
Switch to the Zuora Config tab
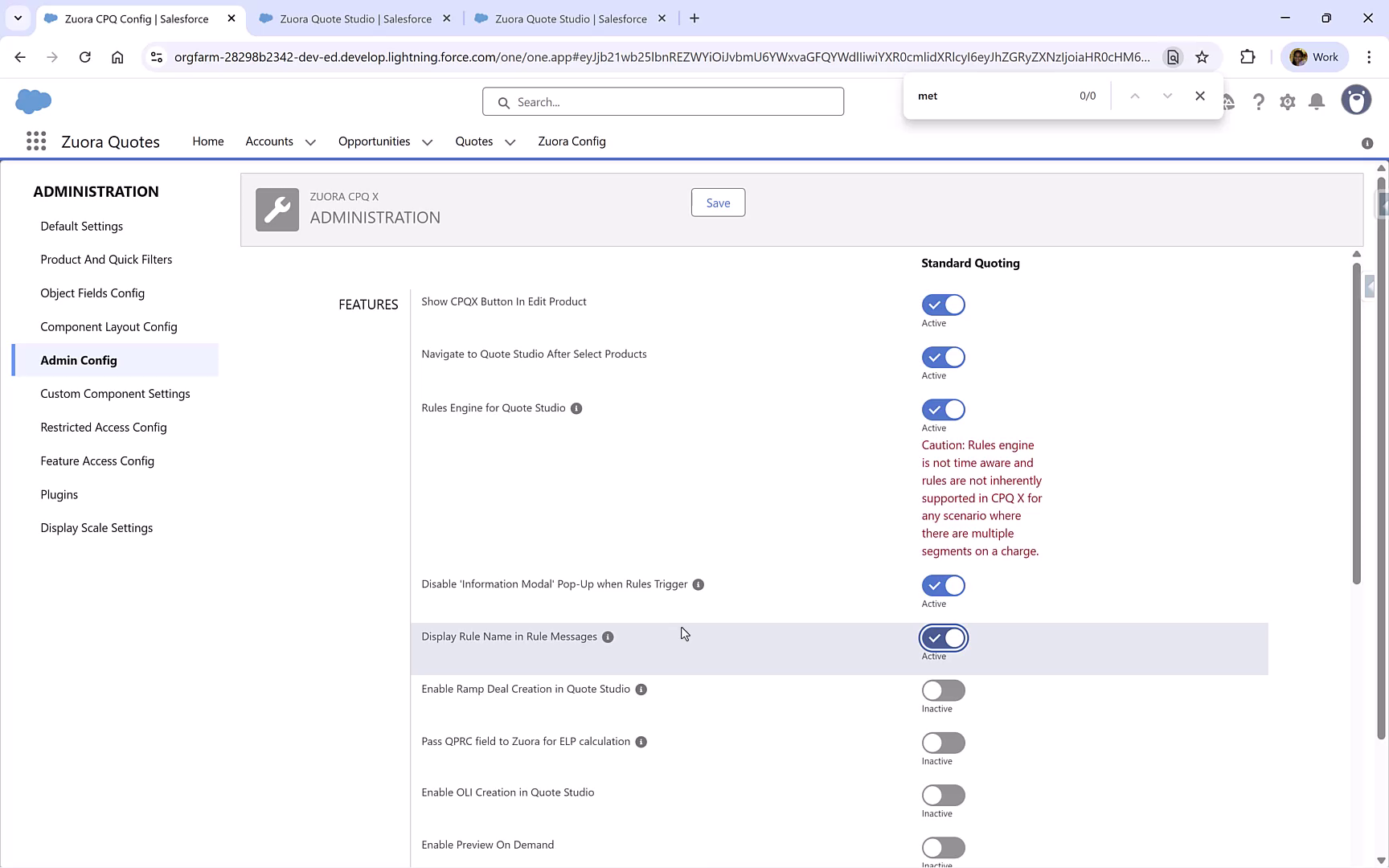point(572,141)
